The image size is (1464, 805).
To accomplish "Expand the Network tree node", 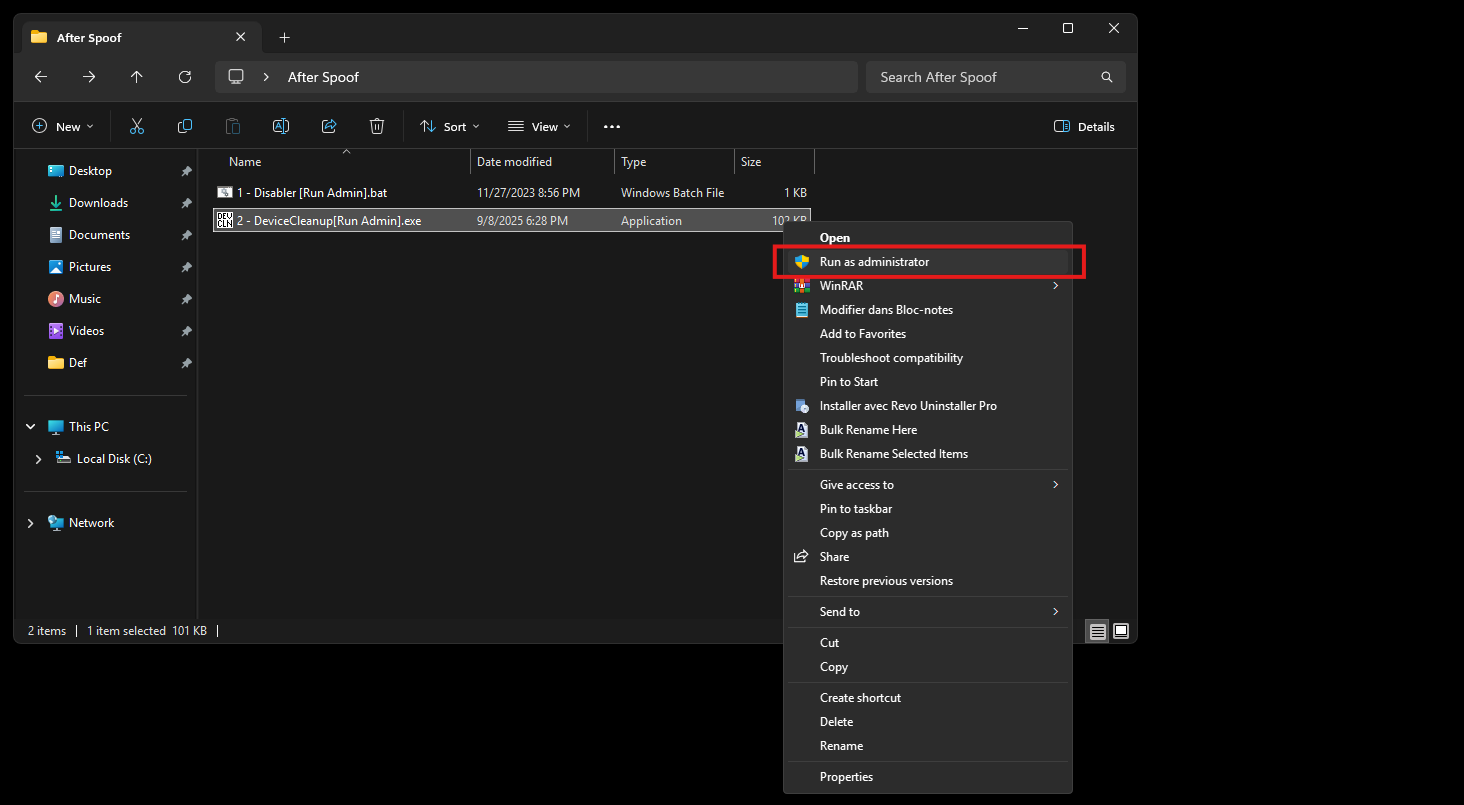I will [x=30, y=523].
